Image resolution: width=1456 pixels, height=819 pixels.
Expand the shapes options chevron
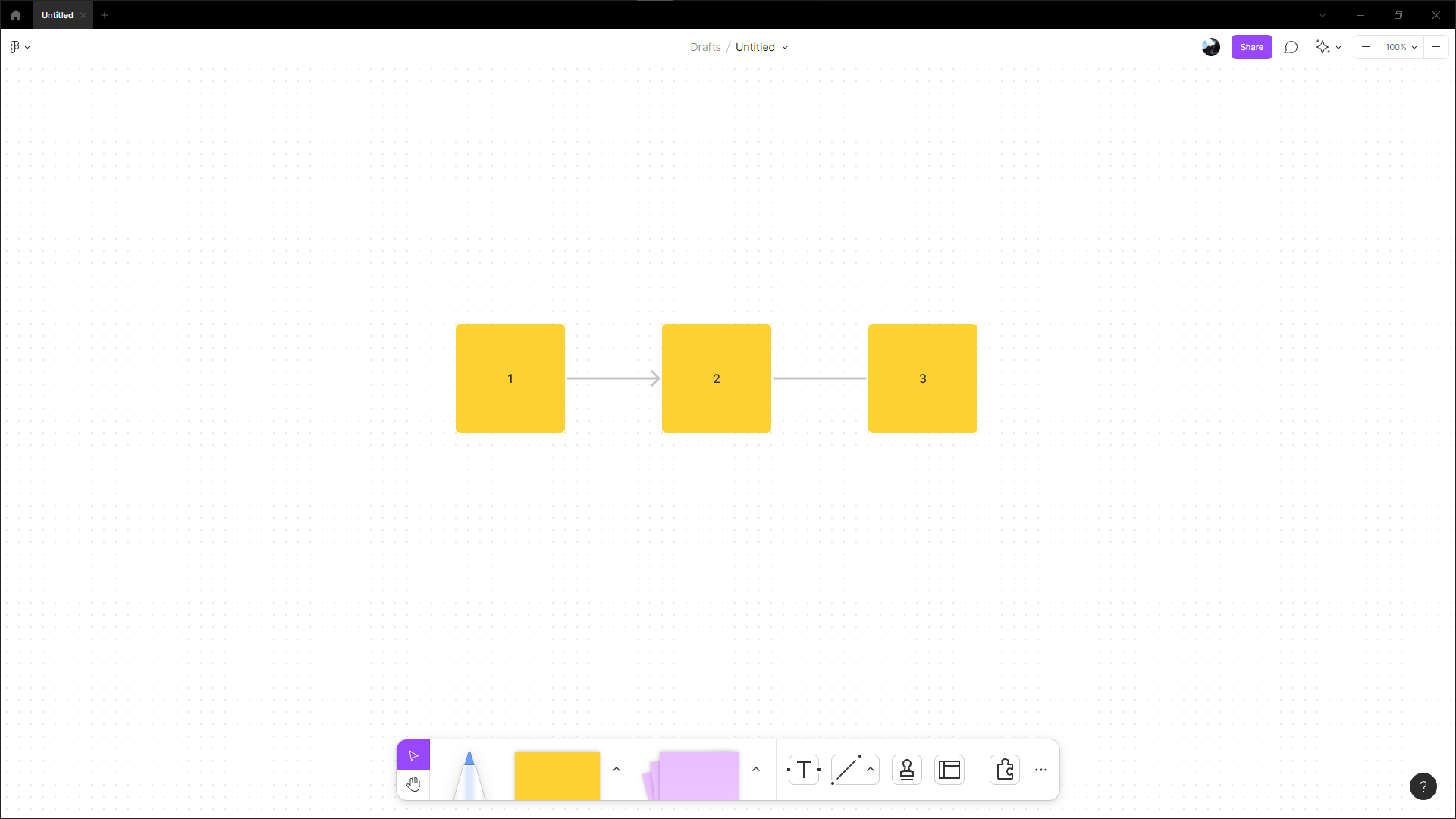point(756,770)
